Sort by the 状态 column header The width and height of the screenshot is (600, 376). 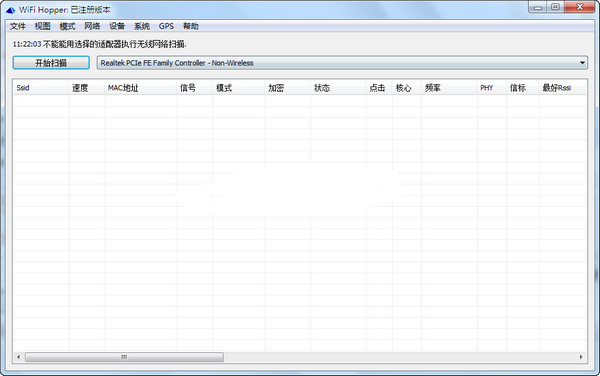338,88
